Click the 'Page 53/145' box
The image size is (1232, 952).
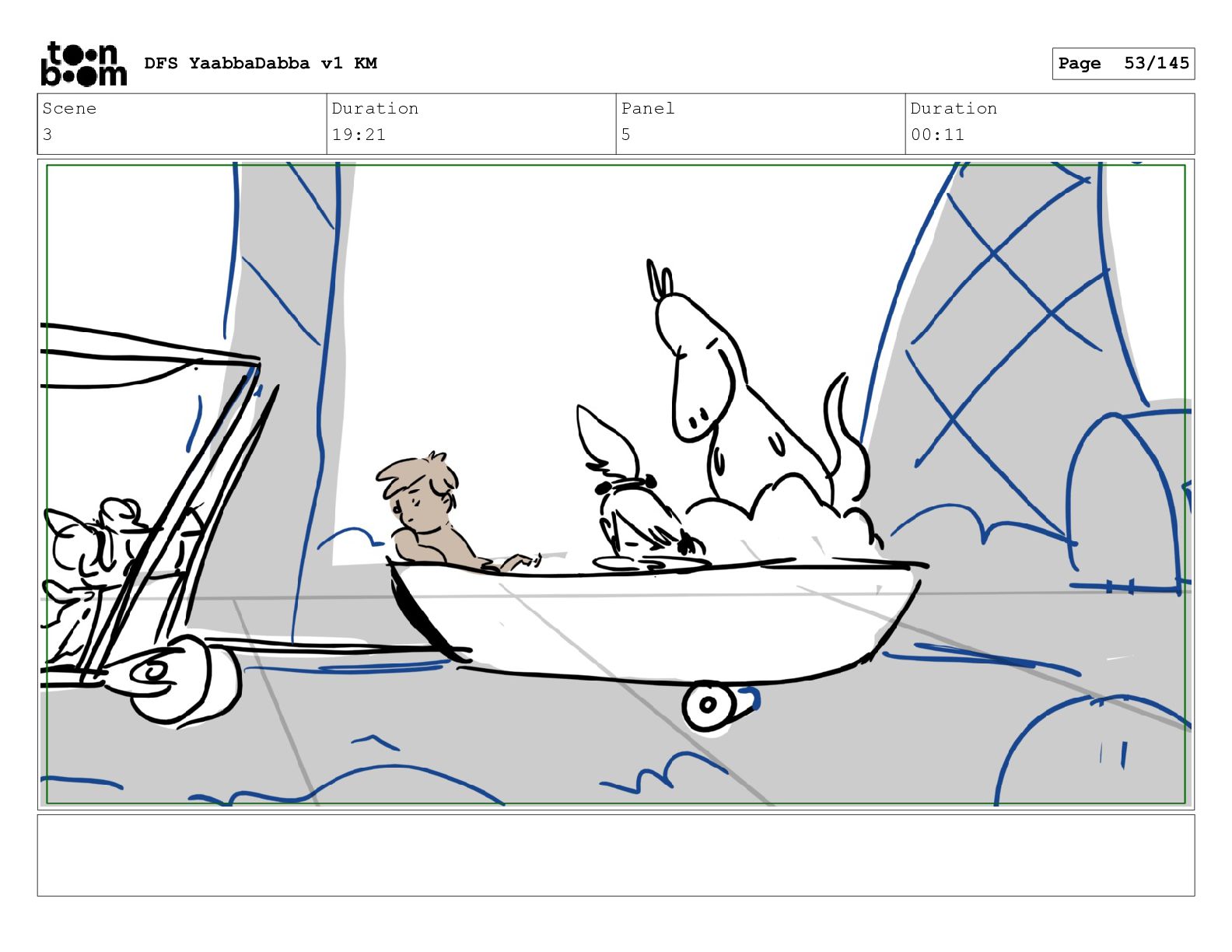pyautogui.click(x=1123, y=63)
